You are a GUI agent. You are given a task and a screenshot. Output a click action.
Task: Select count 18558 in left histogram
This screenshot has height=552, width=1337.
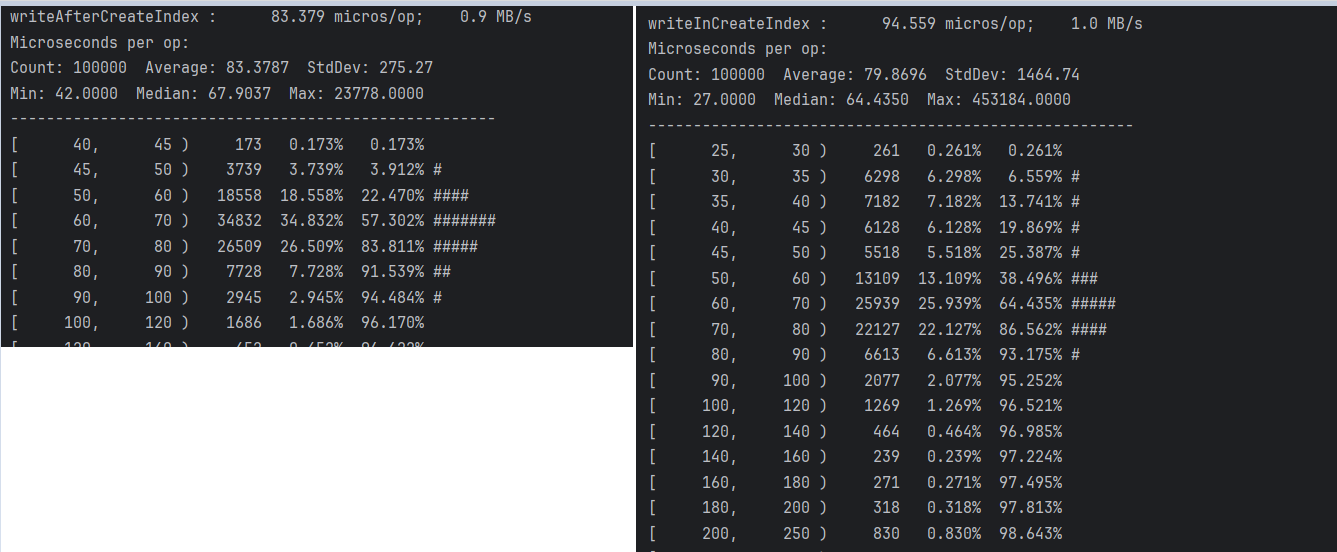tap(239, 196)
